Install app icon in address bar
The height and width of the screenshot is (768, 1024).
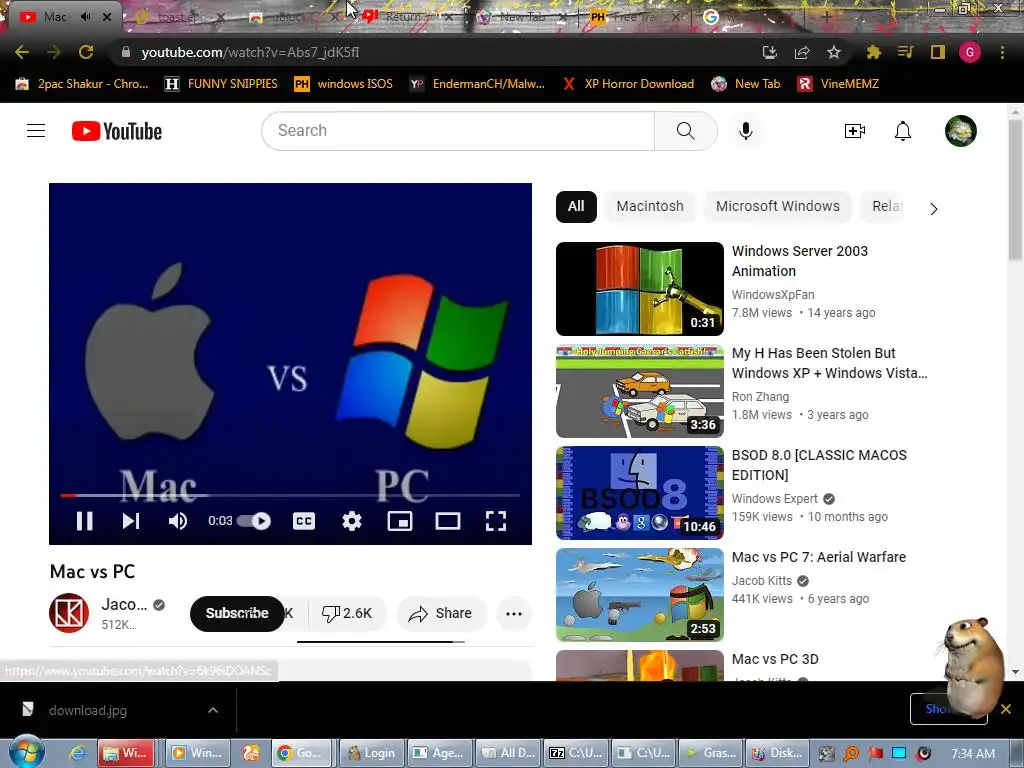[770, 52]
